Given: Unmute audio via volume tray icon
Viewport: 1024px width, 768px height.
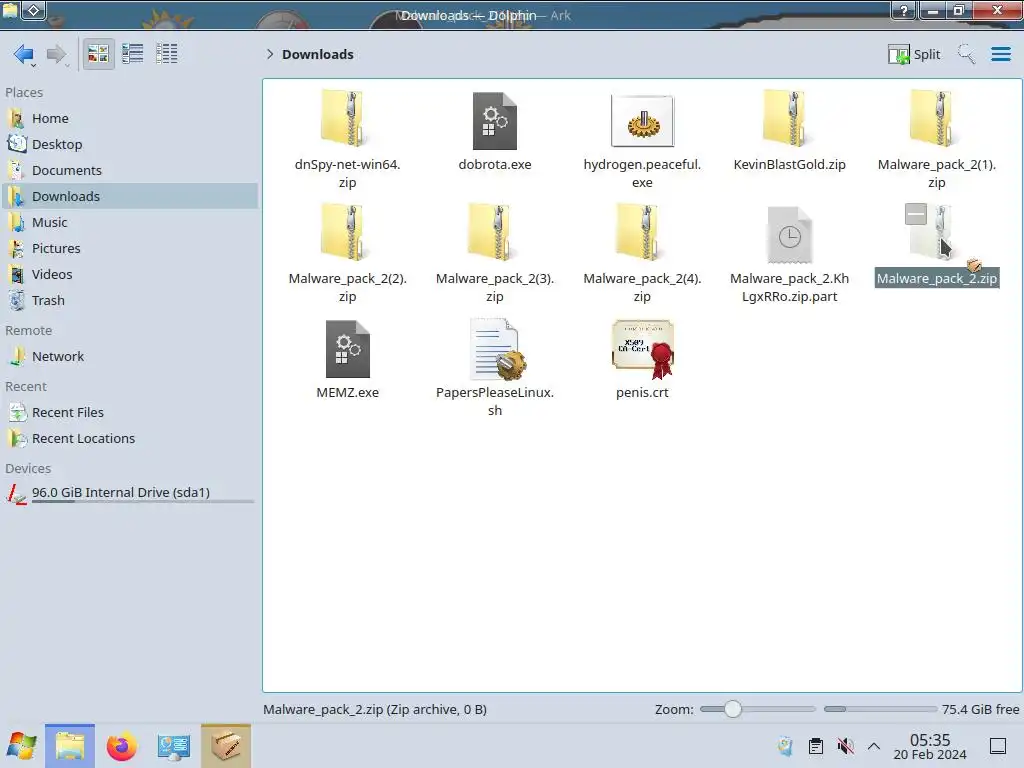Looking at the screenshot, I should pyautogui.click(x=845, y=746).
